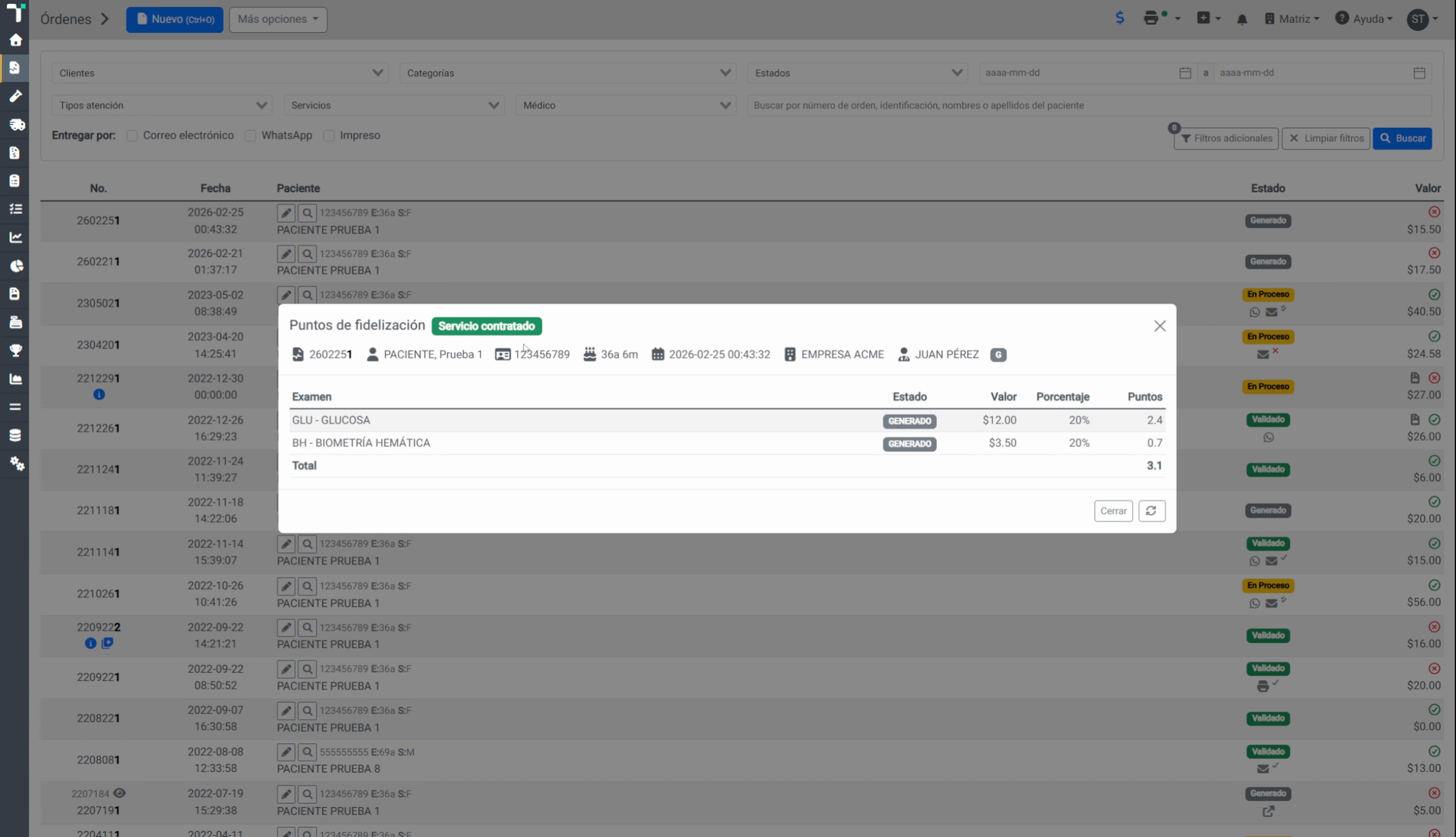Click the edit pencil icon on order 2602251
Viewport: 1456px width, 837px height.
286,213
